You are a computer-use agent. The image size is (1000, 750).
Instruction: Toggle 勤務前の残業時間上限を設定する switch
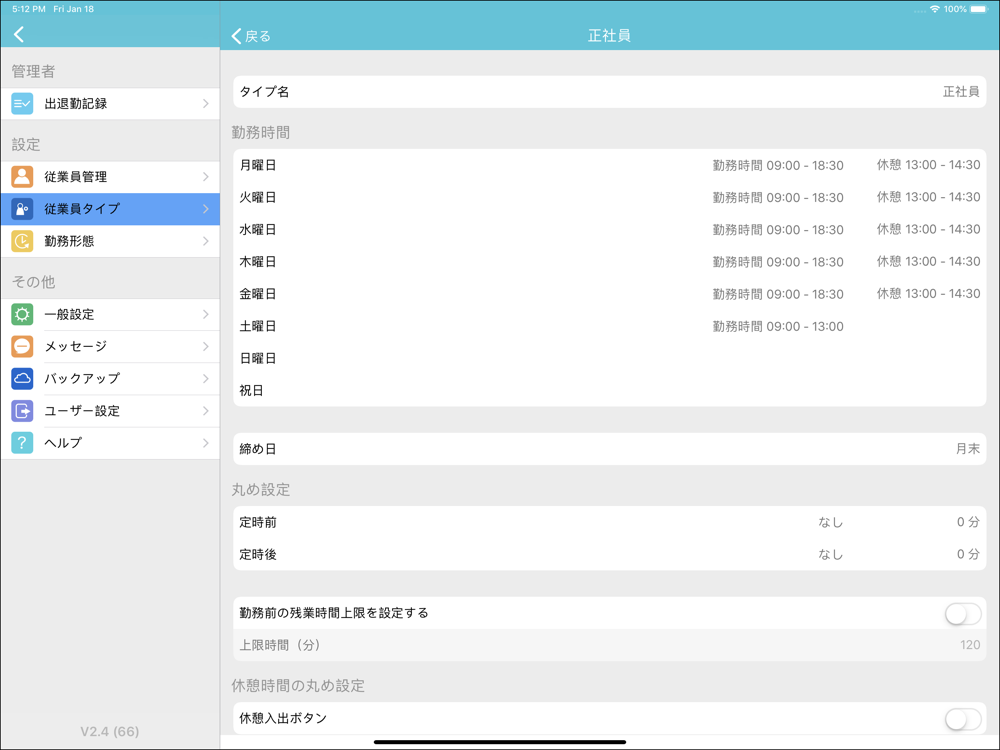[x=963, y=614]
